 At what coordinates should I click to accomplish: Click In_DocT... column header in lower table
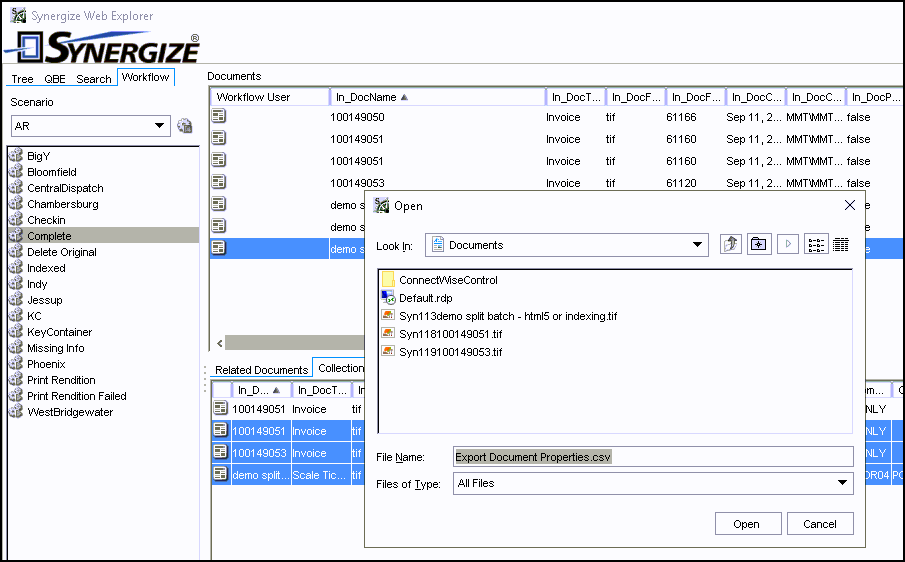tap(322, 391)
